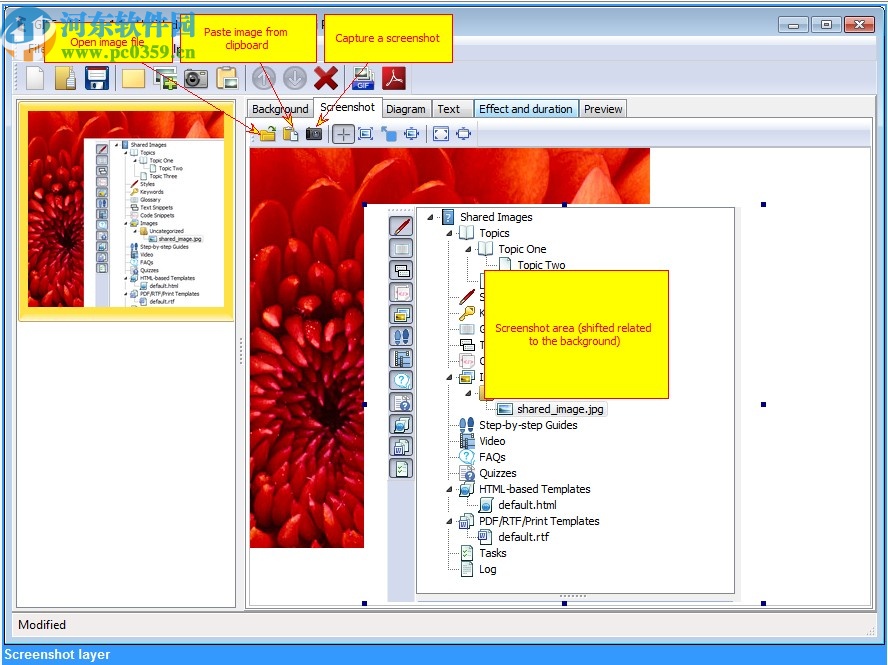Select default.html in the tree
Image resolution: width=888 pixels, height=665 pixels.
(x=527, y=505)
